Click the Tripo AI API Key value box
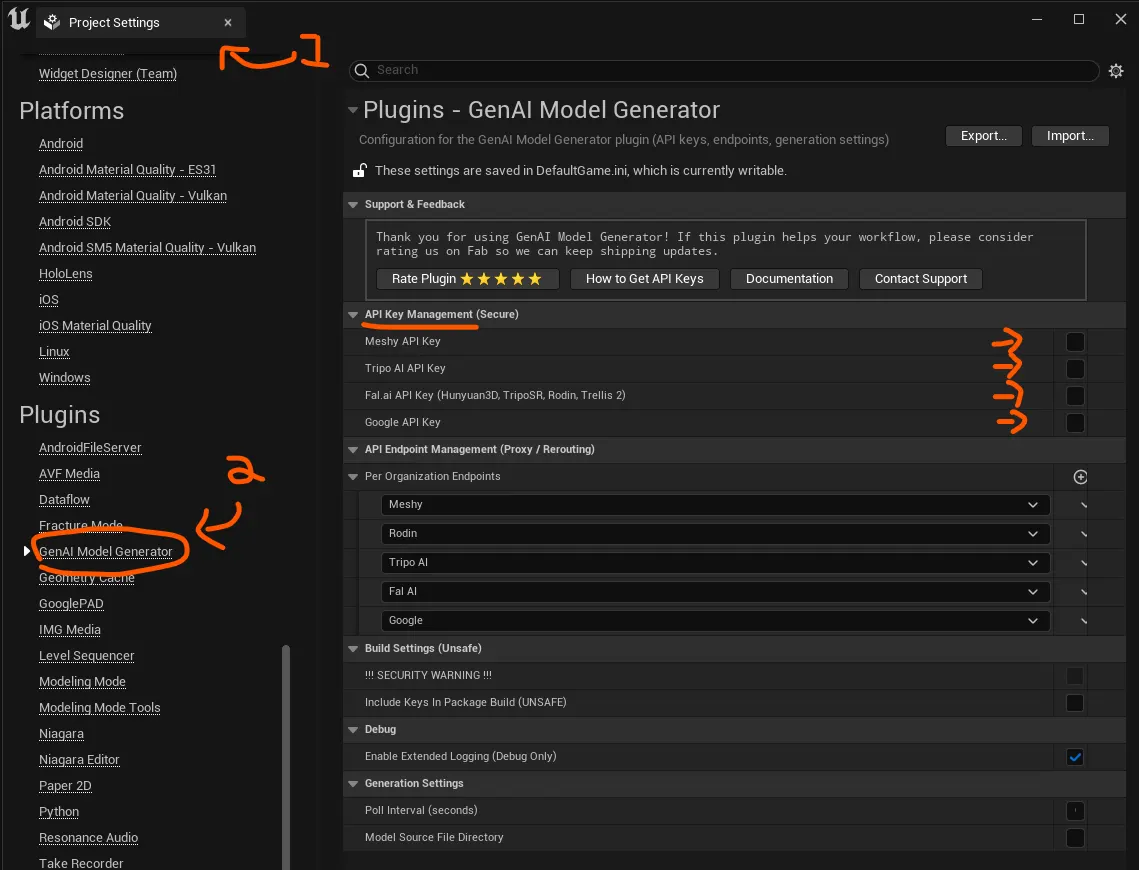This screenshot has width=1139, height=870. click(1075, 369)
